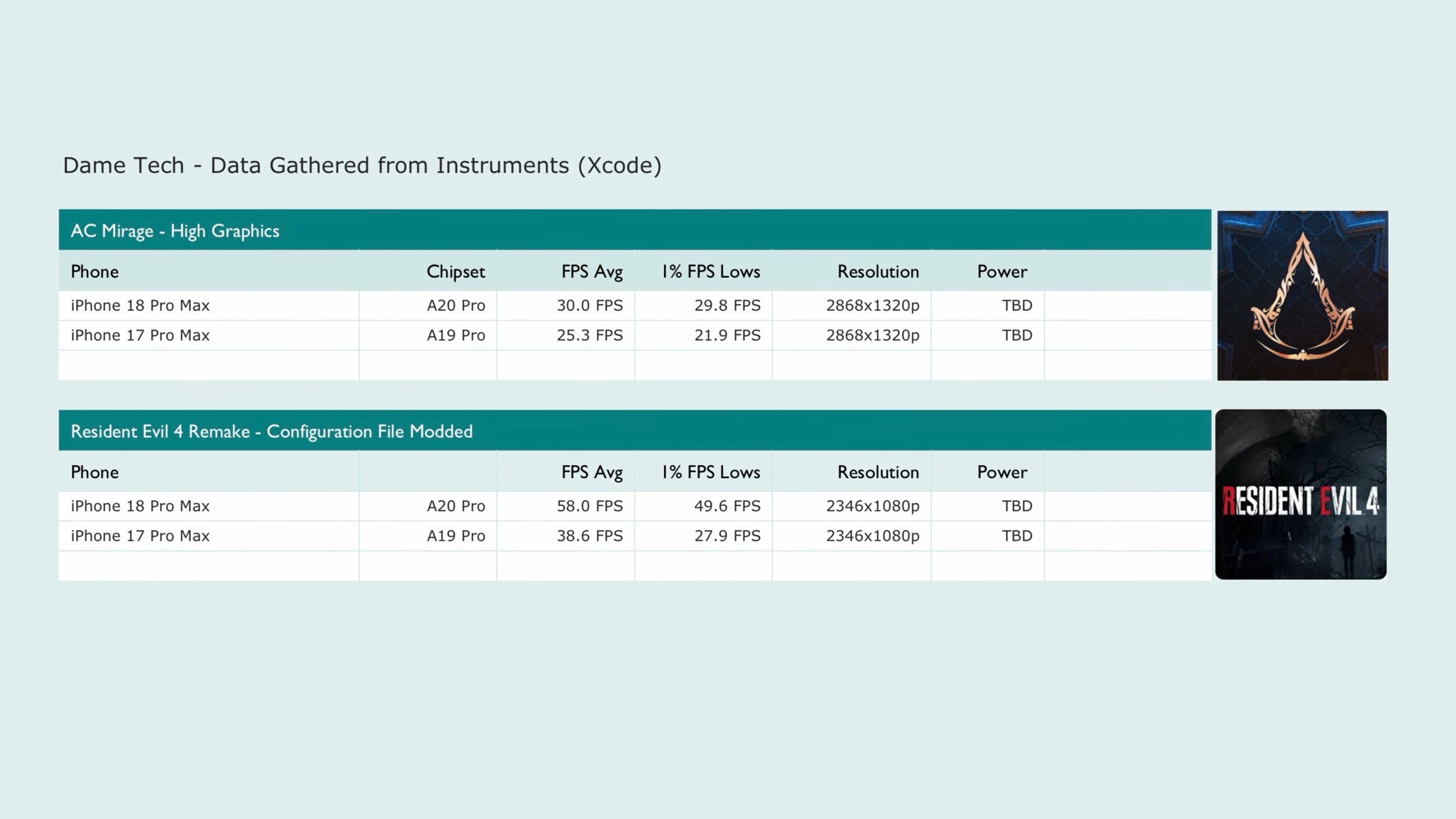
Task: Click '1% FPS Lows' header in AC Mirage table
Action: 710,271
